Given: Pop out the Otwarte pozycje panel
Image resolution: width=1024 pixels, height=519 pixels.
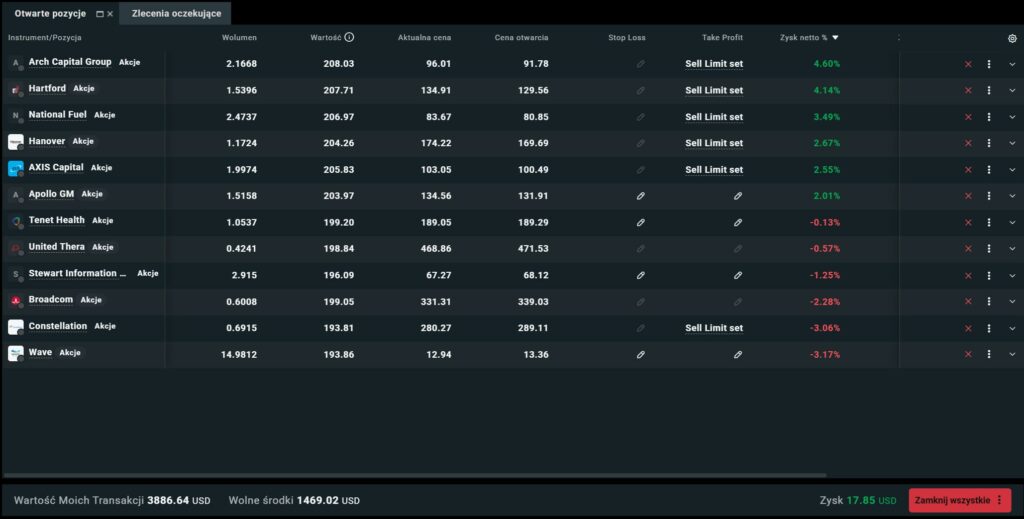Looking at the screenshot, I should click(x=99, y=14).
